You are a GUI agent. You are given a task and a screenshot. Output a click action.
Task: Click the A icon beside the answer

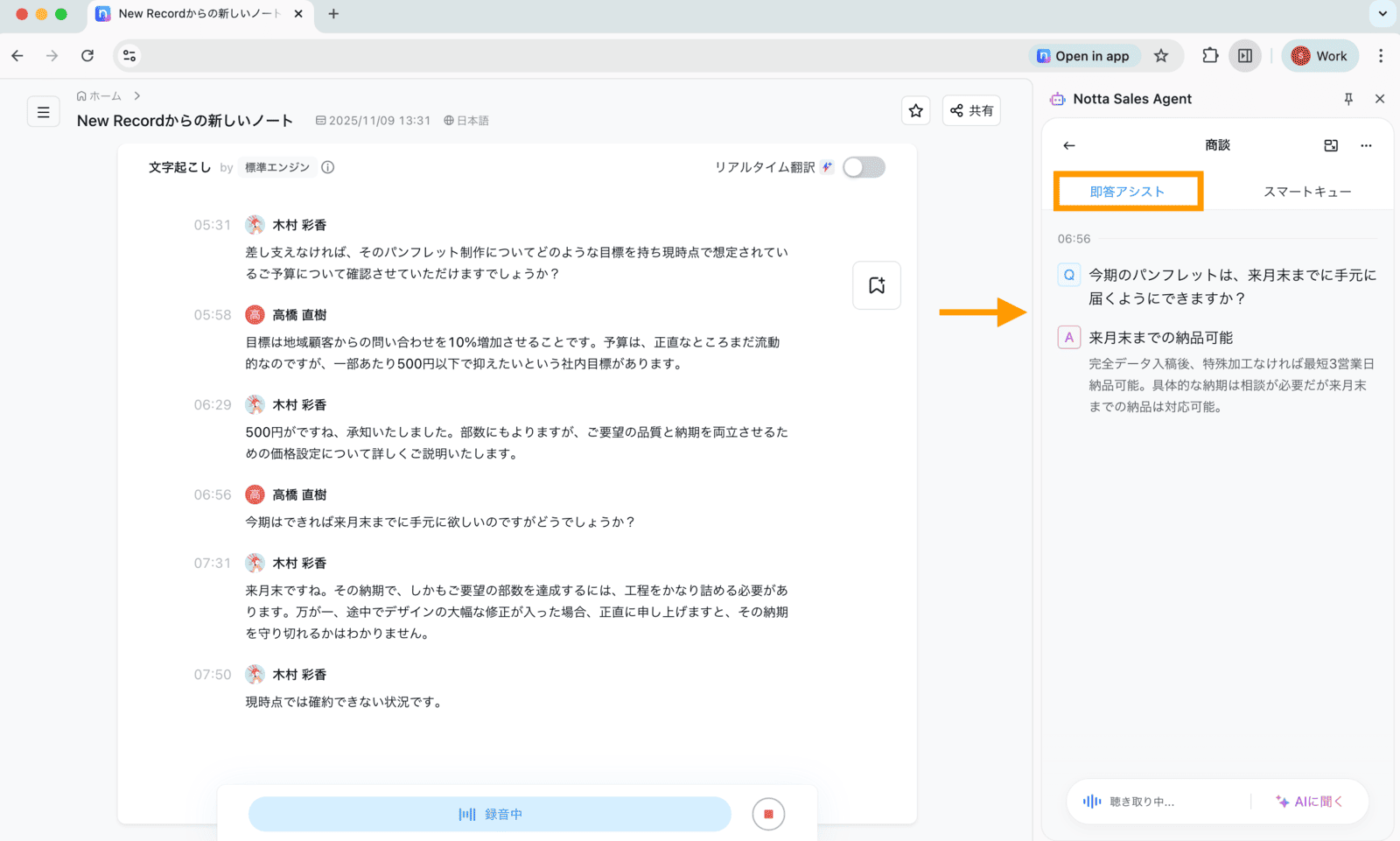pyautogui.click(x=1069, y=338)
